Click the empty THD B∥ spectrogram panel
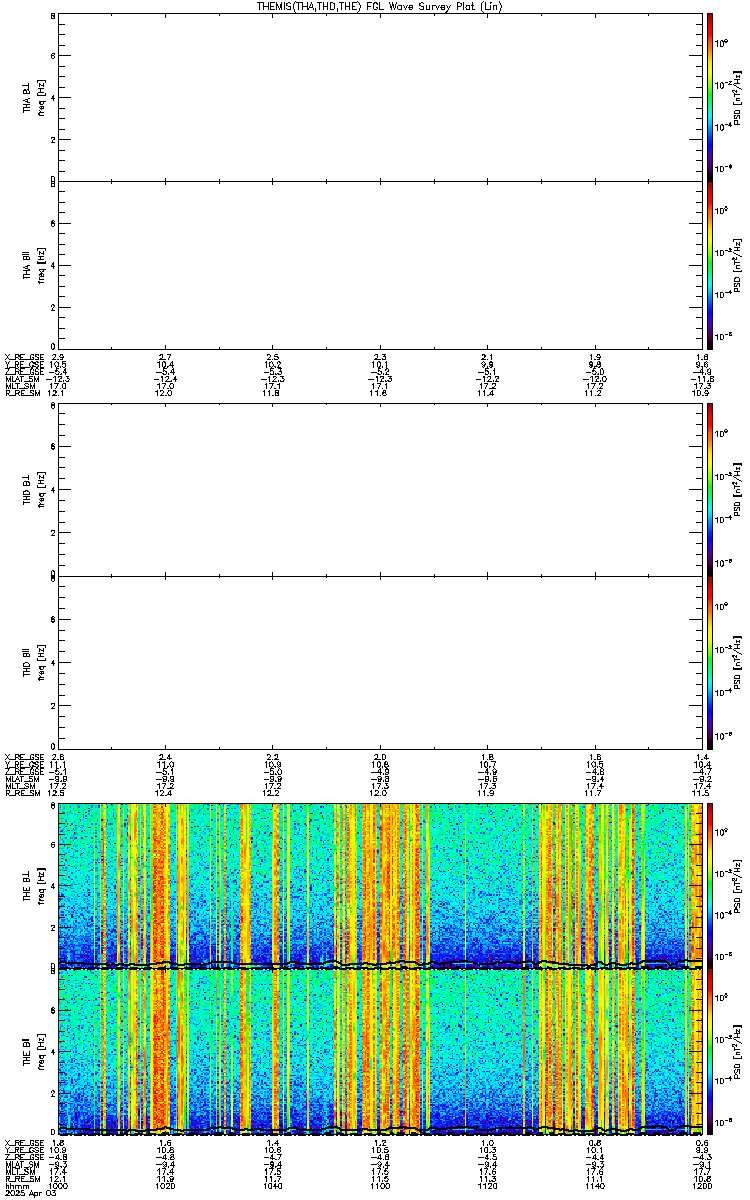The width and height of the screenshot is (750, 1200). tap(381, 660)
